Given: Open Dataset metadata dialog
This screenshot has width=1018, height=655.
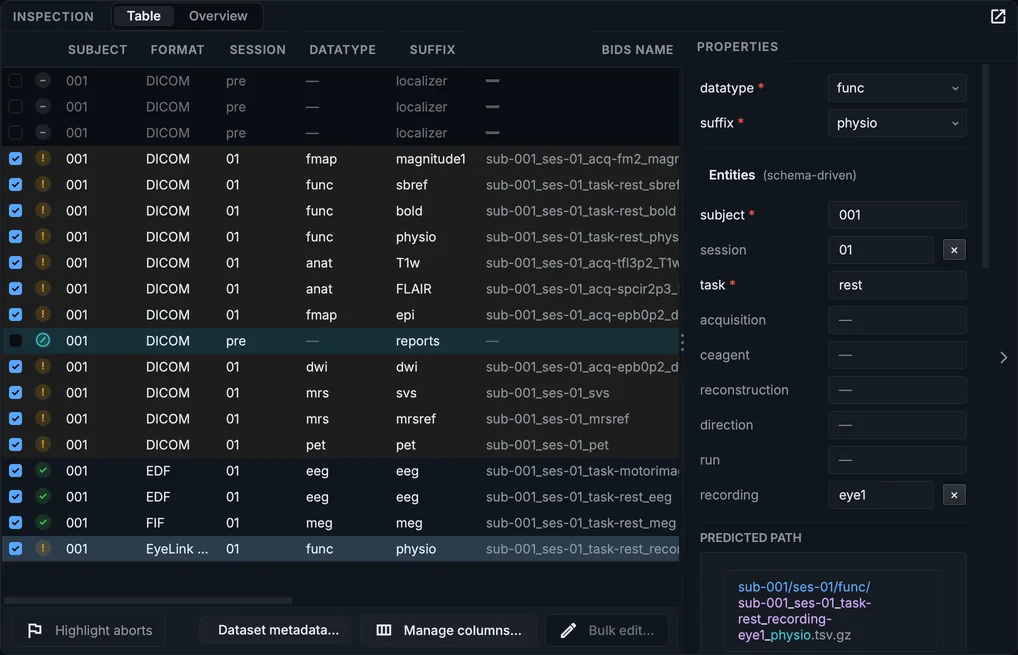Looking at the screenshot, I should click(278, 630).
